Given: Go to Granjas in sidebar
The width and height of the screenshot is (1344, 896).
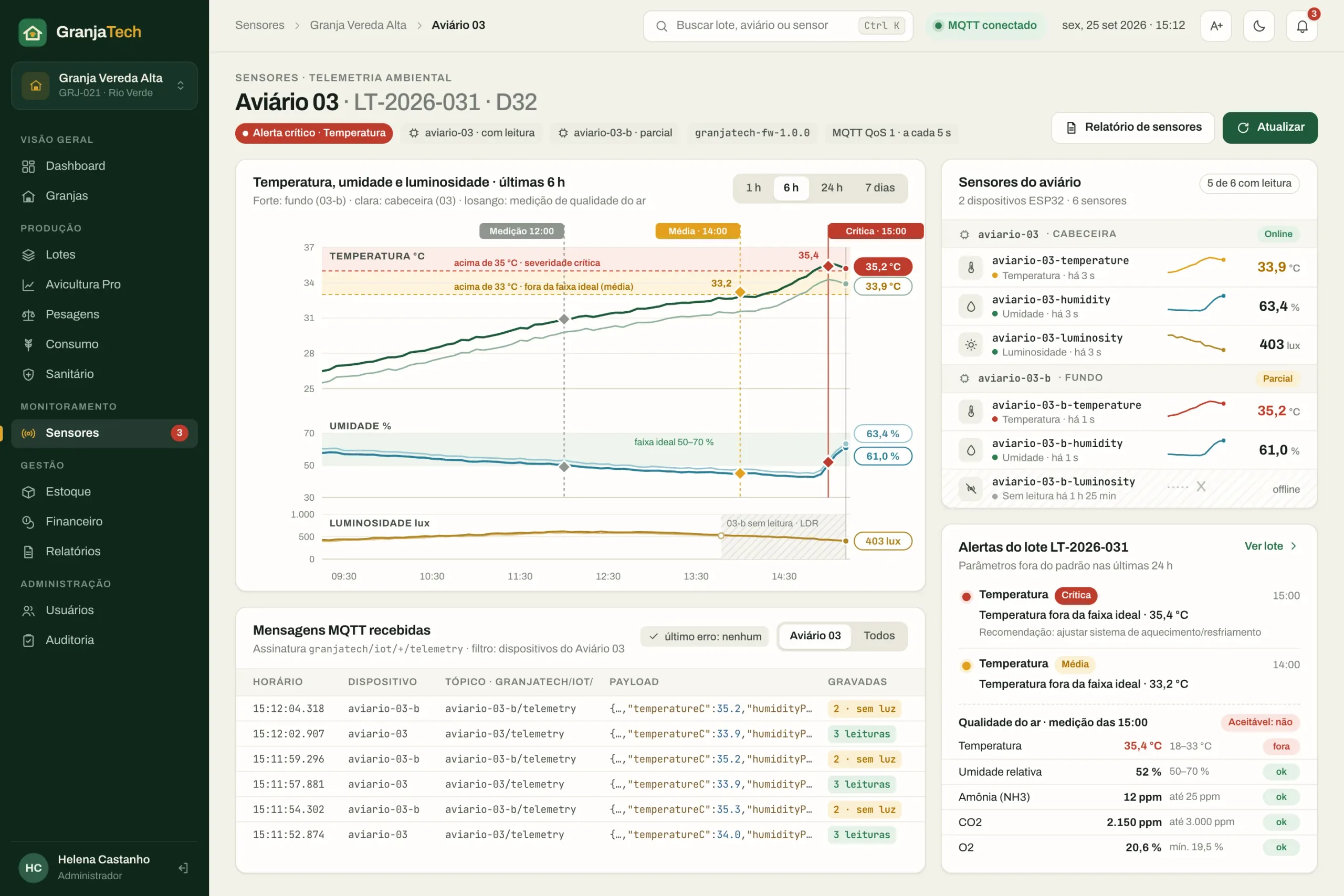Looking at the screenshot, I should point(104,195).
